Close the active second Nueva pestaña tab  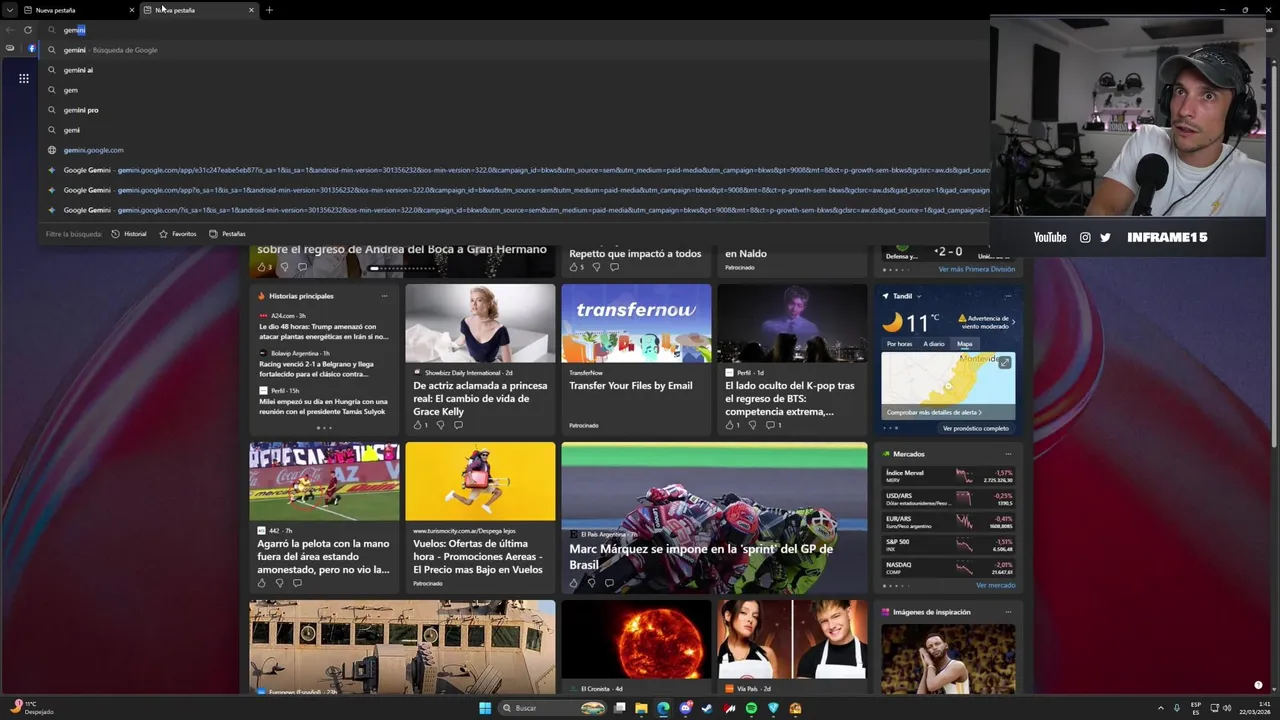251,10
